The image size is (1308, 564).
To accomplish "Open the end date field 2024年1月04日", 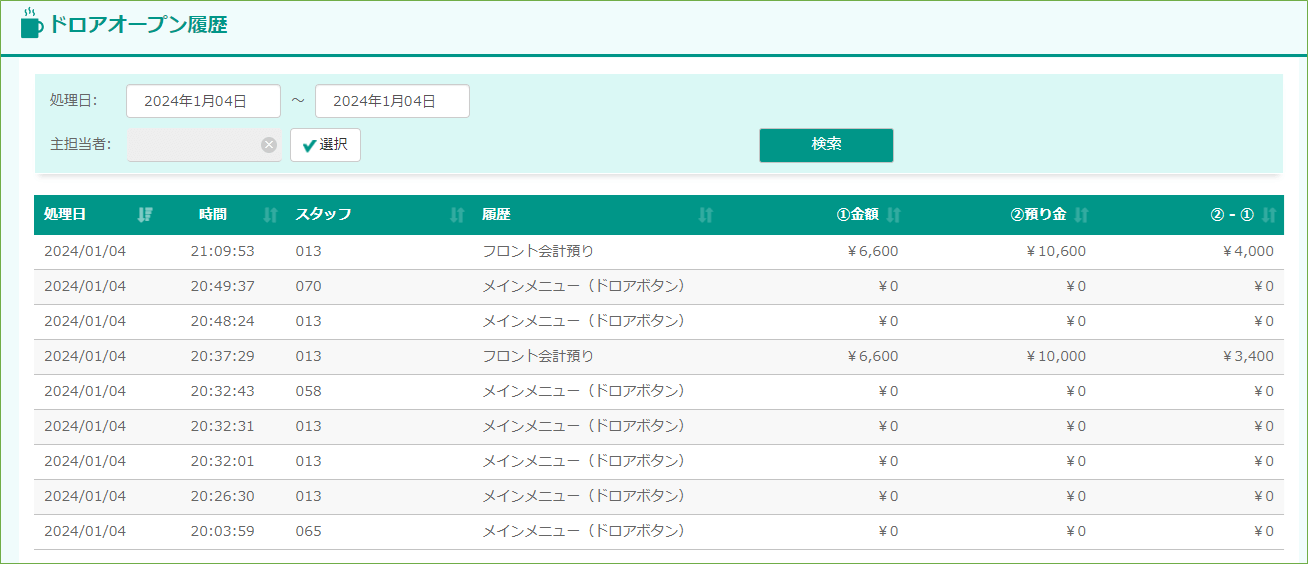I will point(392,101).
